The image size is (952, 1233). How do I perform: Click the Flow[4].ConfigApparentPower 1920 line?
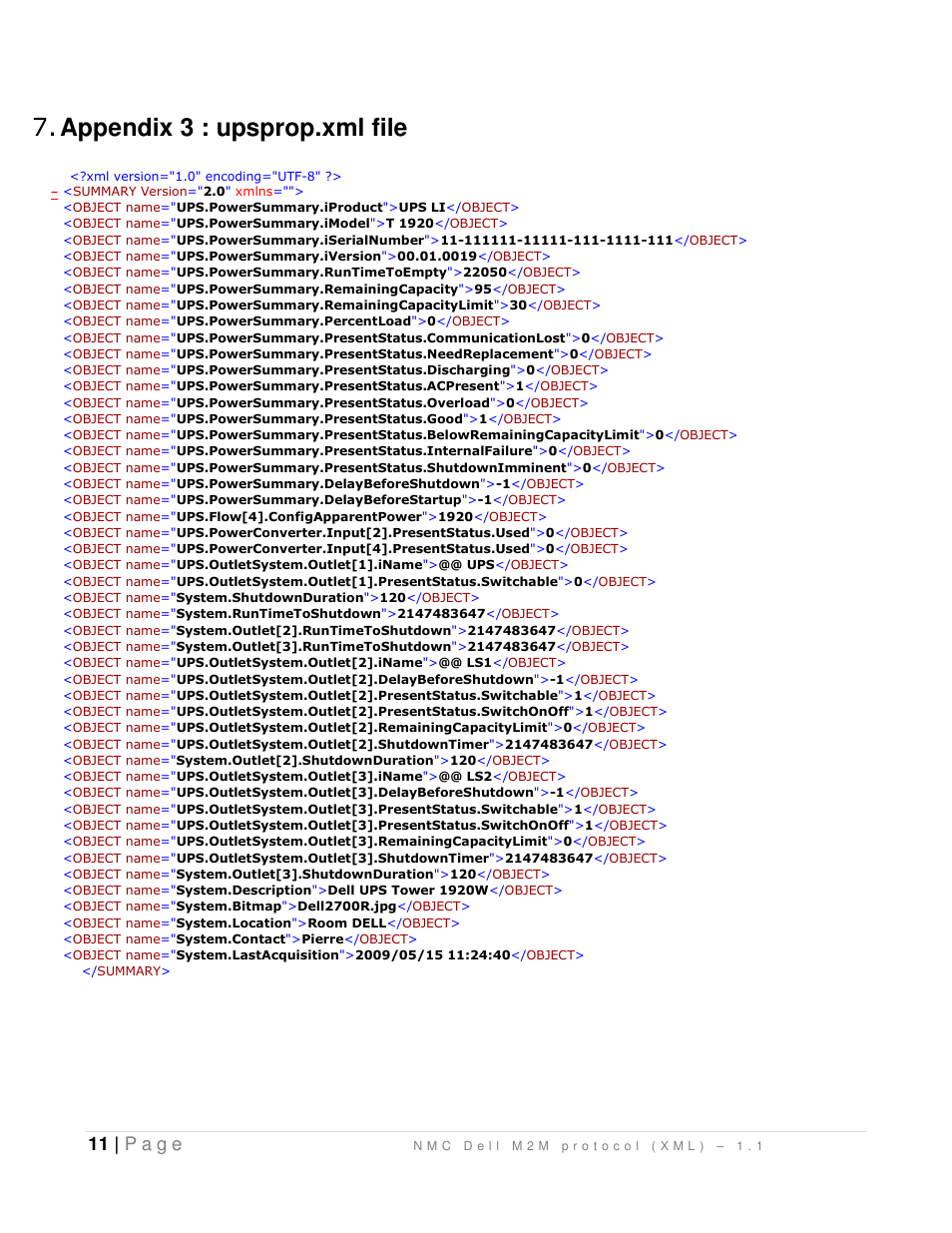pos(305,517)
